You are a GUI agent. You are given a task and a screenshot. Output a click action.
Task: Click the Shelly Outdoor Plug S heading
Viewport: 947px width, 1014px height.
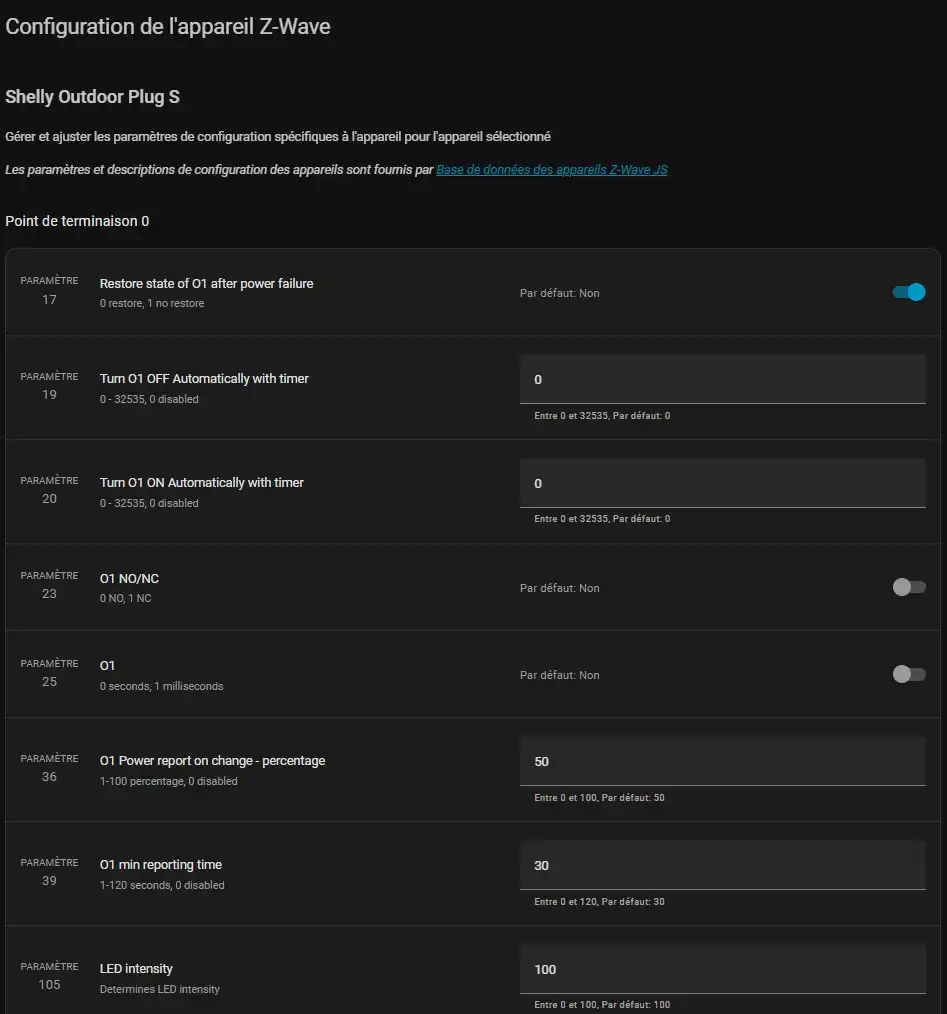click(92, 97)
